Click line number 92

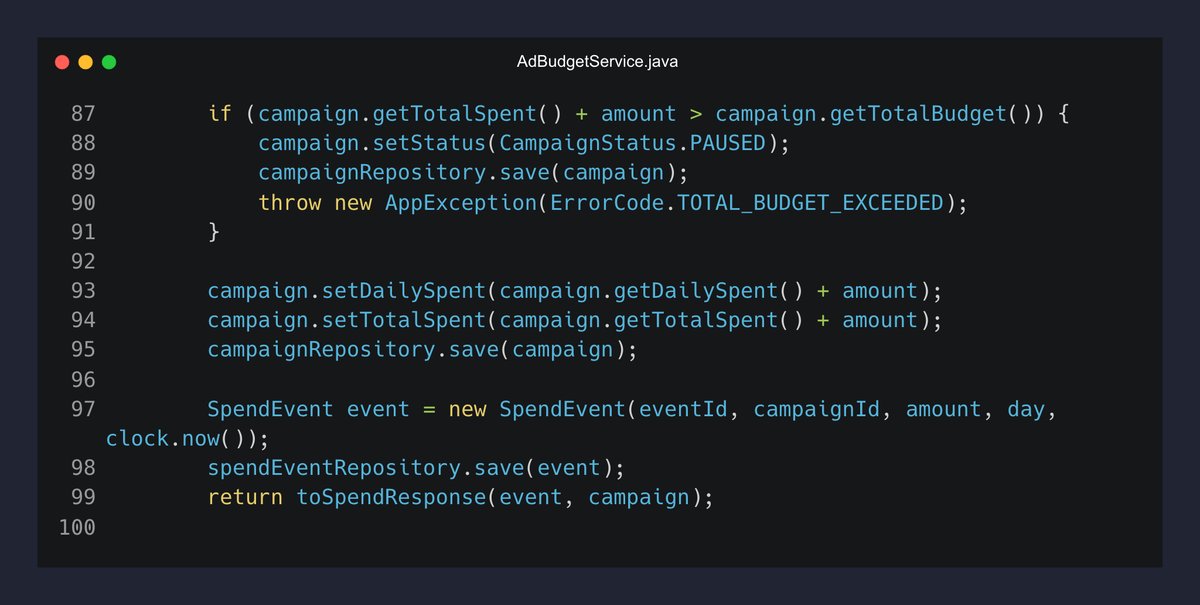coord(83,261)
